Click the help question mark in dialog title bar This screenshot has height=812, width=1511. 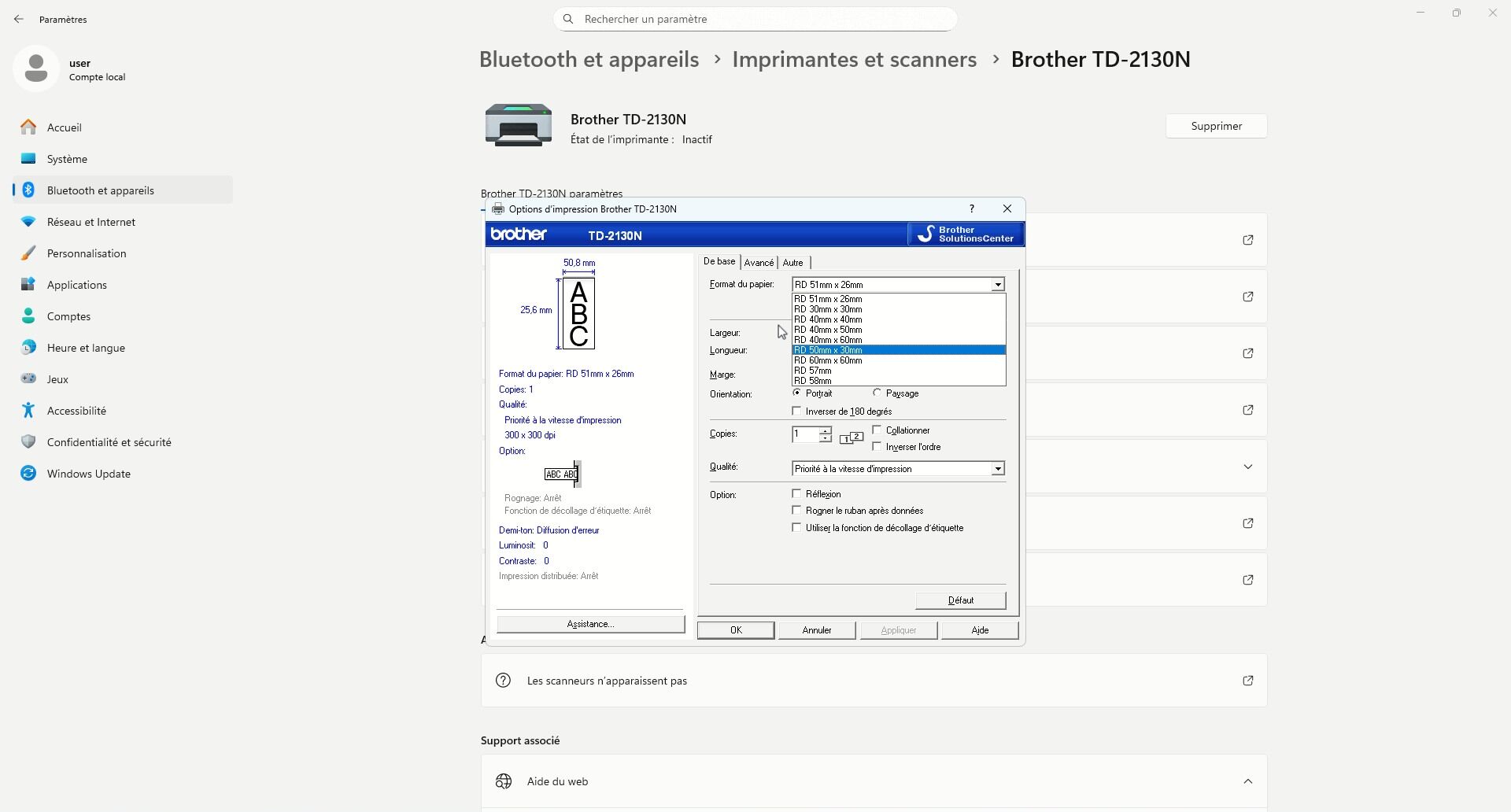[x=972, y=209]
